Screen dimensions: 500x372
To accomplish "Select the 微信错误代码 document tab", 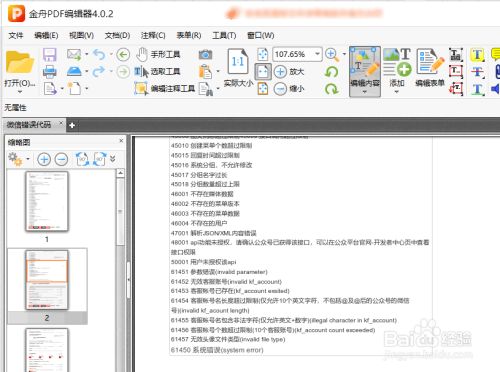I will (29, 125).
